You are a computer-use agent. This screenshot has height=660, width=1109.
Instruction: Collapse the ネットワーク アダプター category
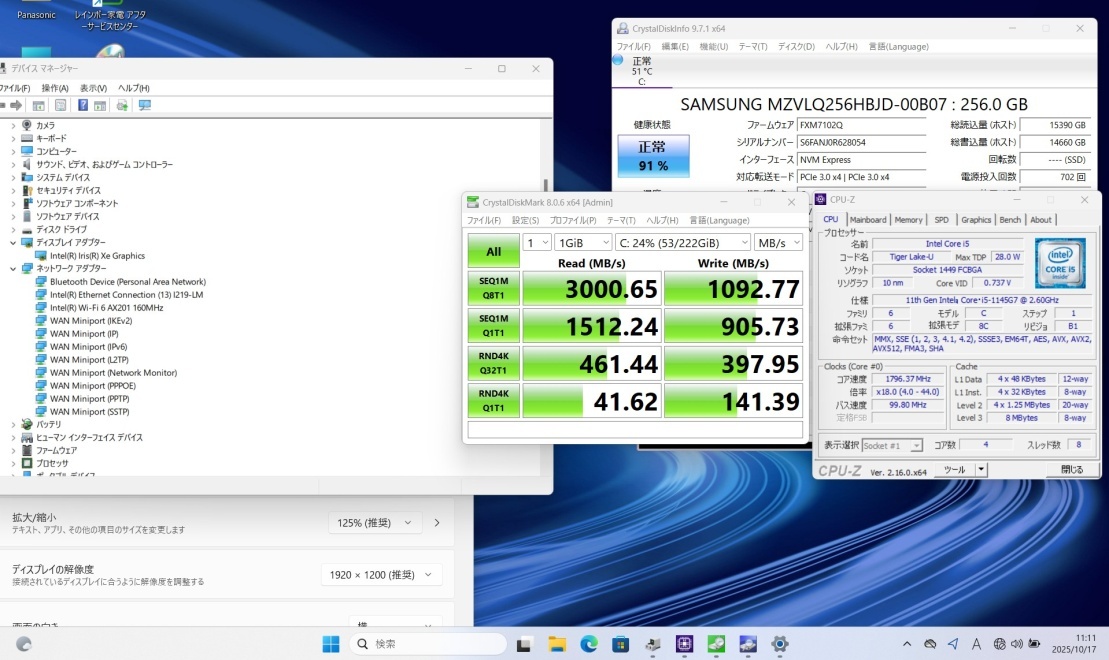(x=13, y=269)
